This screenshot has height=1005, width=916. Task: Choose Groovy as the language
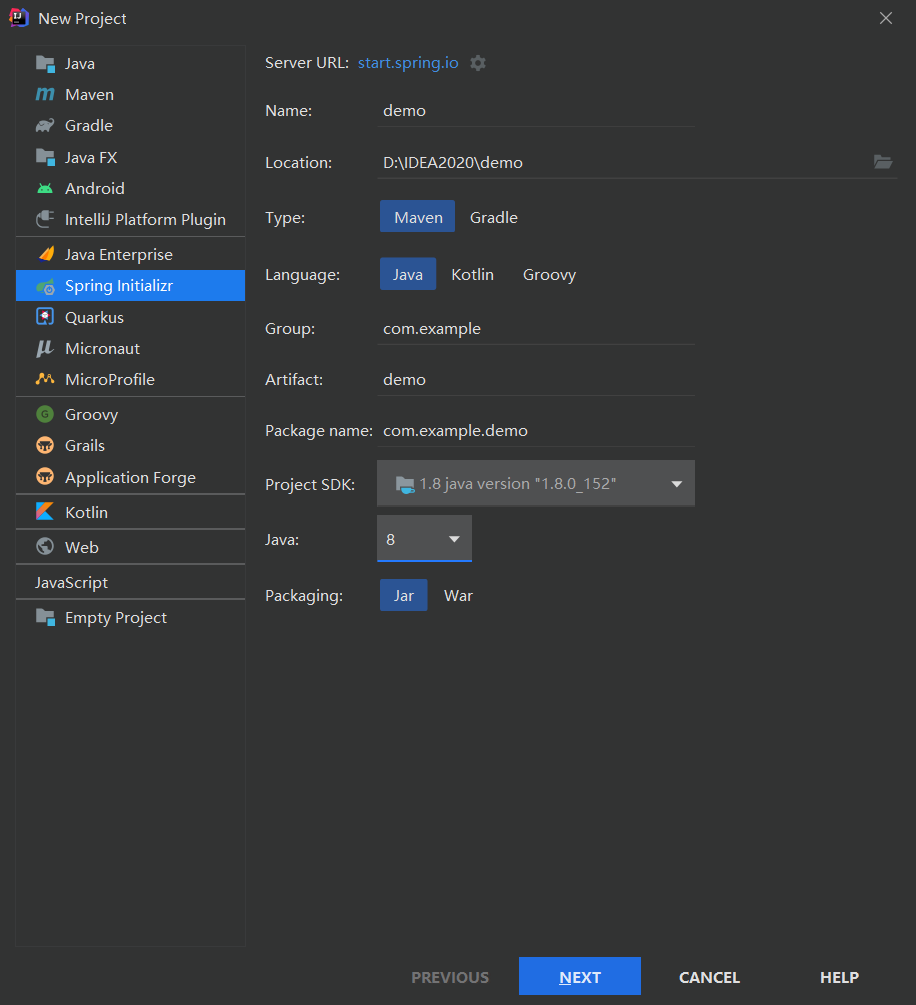tap(549, 274)
